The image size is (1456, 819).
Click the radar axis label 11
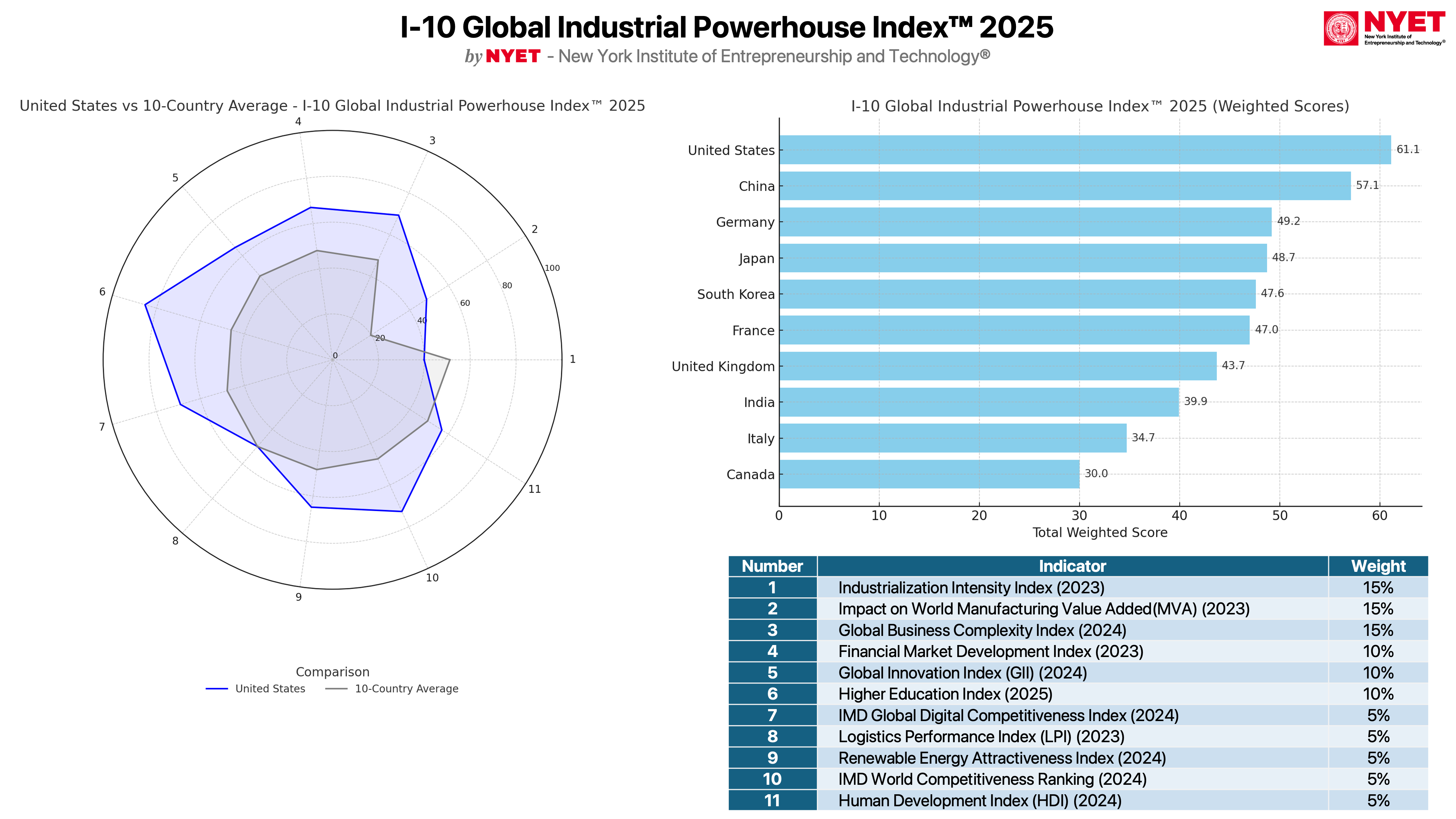pos(534,490)
